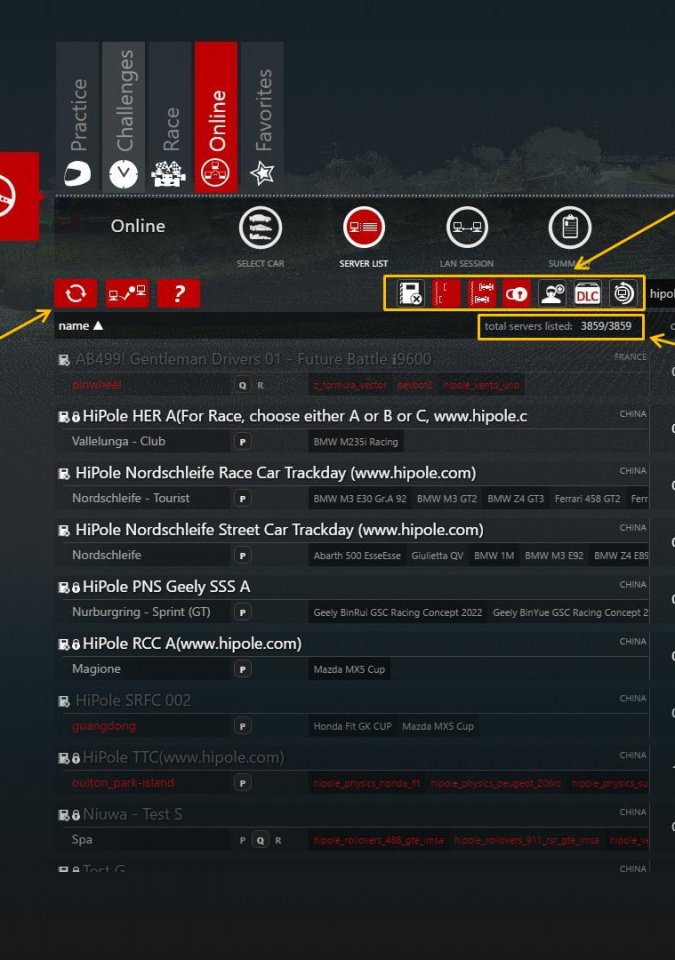675x960 pixels.
Task: Toggle the missing content servers filter
Action: tap(410, 293)
